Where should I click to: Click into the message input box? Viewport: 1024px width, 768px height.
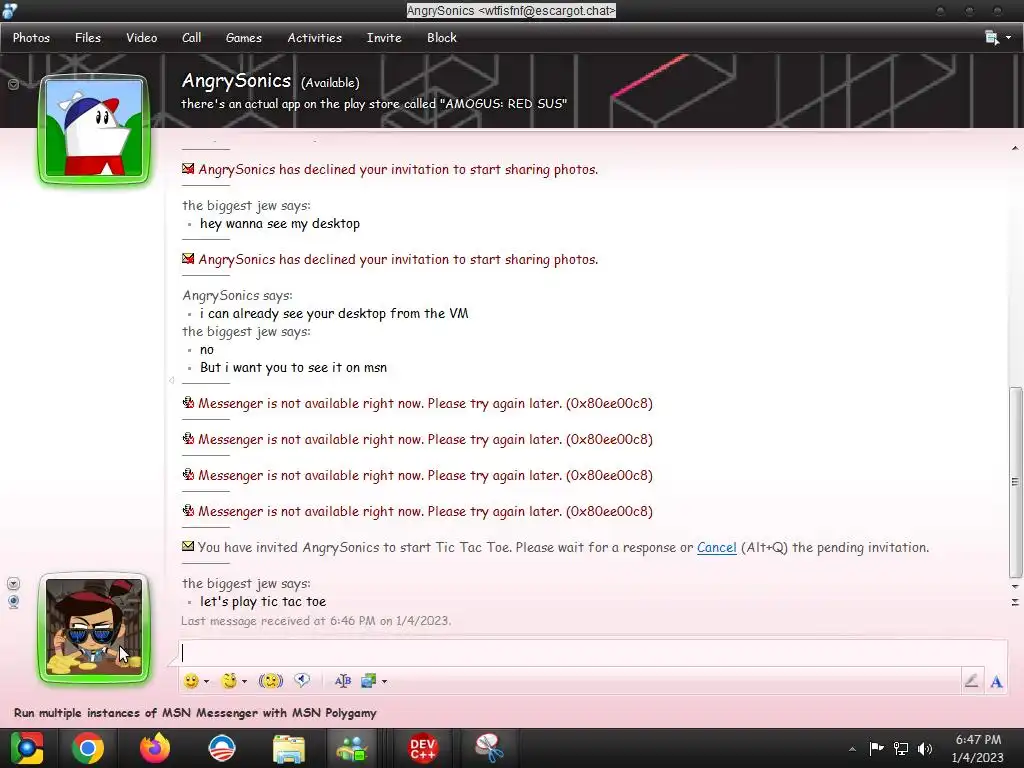592,653
